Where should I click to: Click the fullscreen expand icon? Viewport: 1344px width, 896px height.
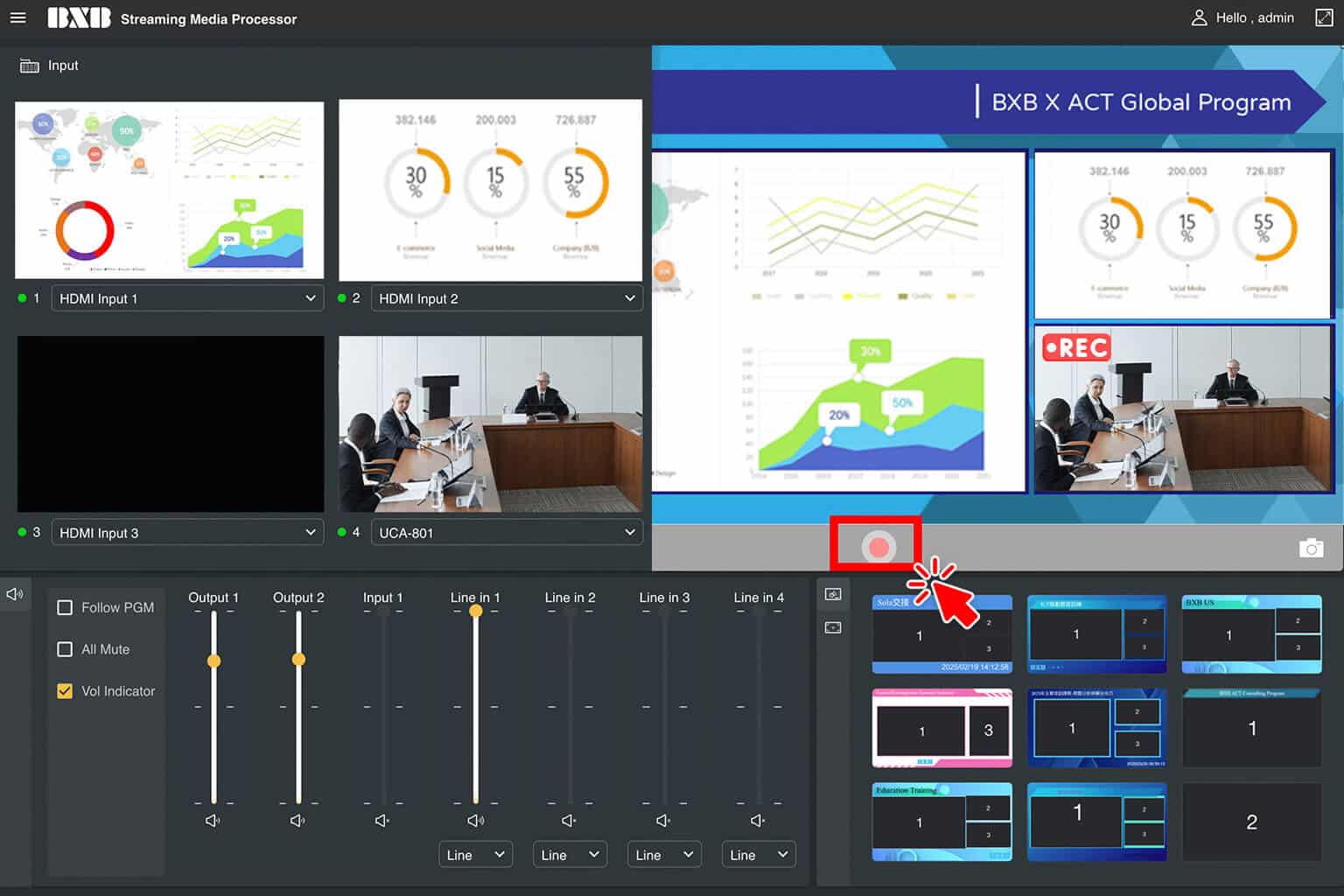pyautogui.click(x=1324, y=17)
